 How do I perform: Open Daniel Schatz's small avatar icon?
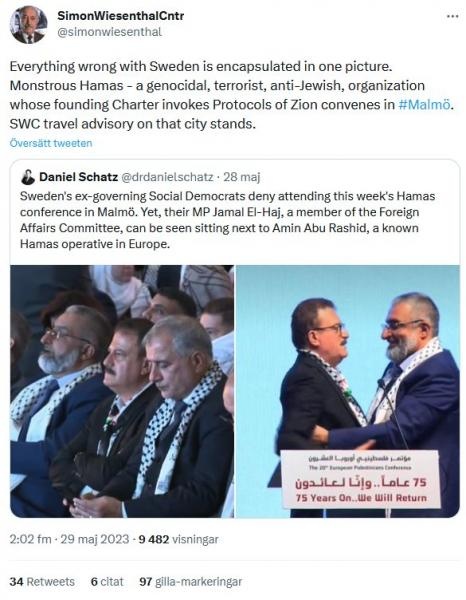tap(28, 177)
